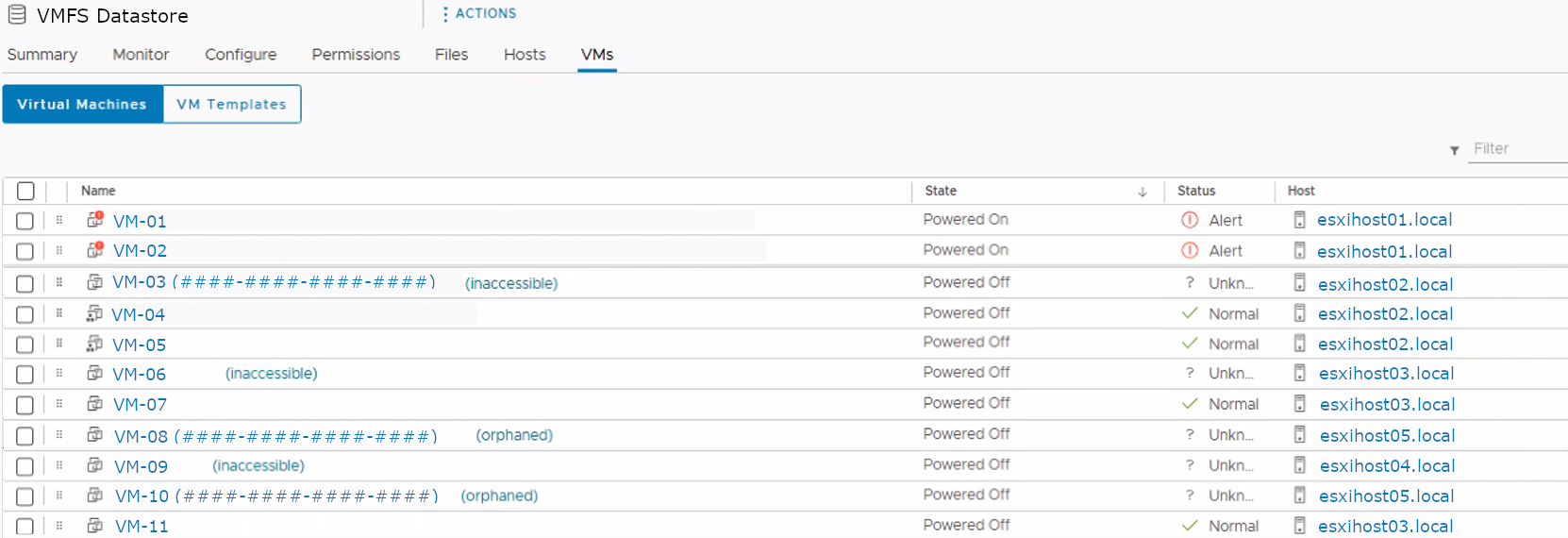Click the unknown status question mark for VM-09
This screenshot has width=1568, height=538.
tap(1190, 465)
